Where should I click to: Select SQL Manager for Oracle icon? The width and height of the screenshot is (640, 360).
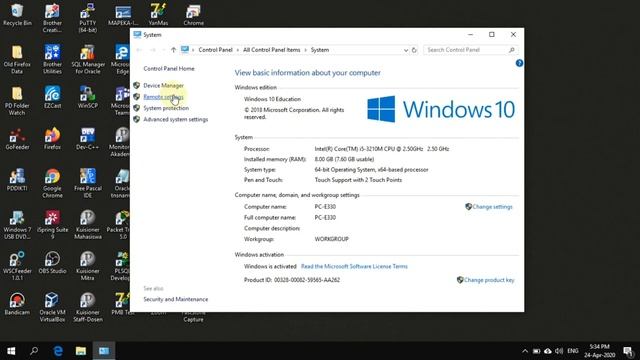coord(88,59)
